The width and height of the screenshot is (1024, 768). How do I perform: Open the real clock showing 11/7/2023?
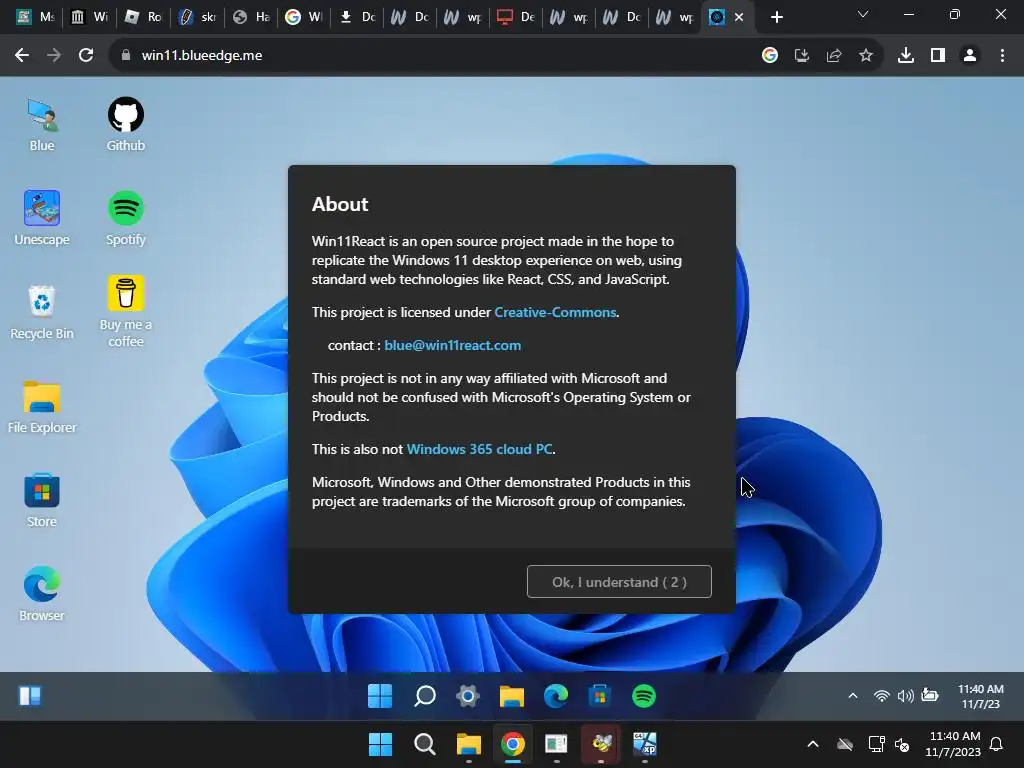click(953, 744)
